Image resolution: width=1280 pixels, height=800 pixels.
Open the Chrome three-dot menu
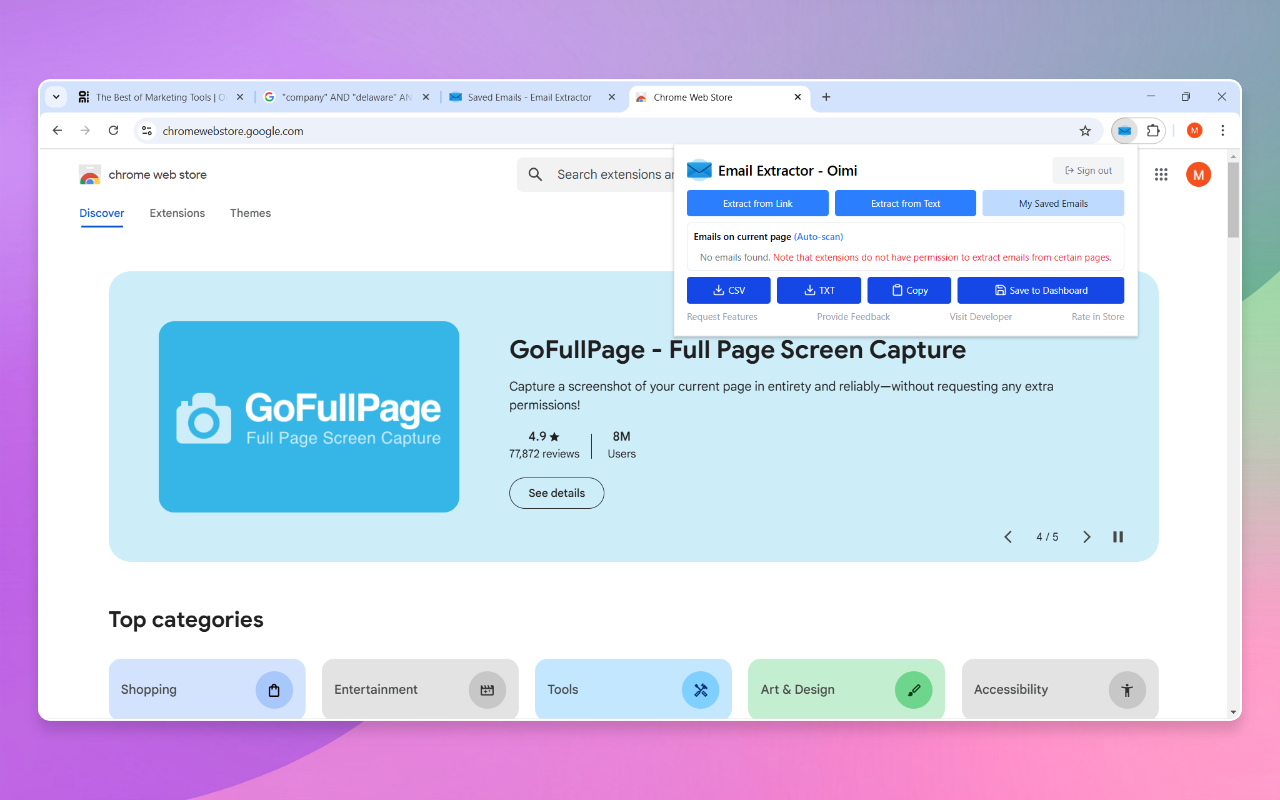[x=1222, y=131]
